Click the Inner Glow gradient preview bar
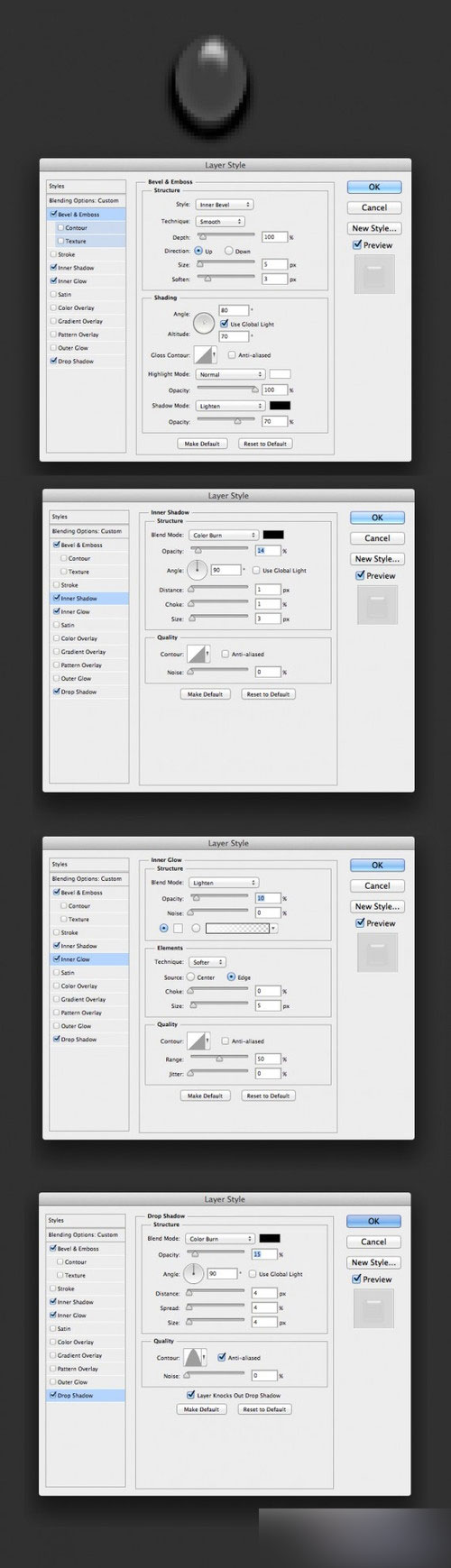Image resolution: width=451 pixels, height=1568 pixels. point(241,928)
